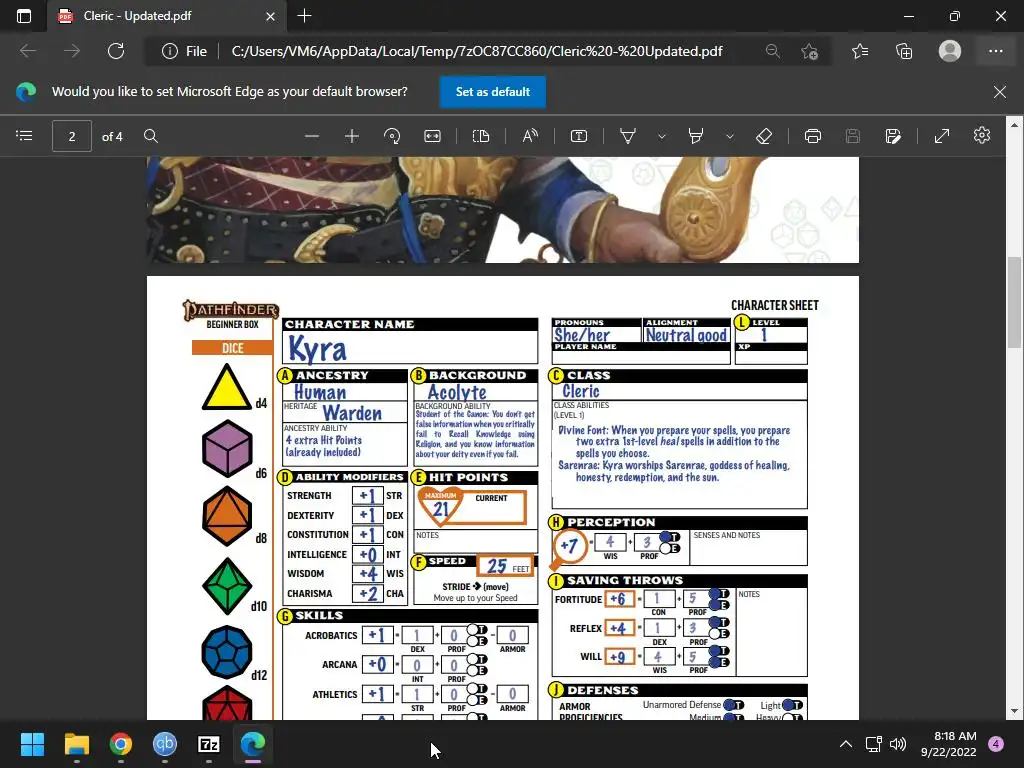Select the Add text tool
Screen dimensions: 1024x768
(x=579, y=136)
